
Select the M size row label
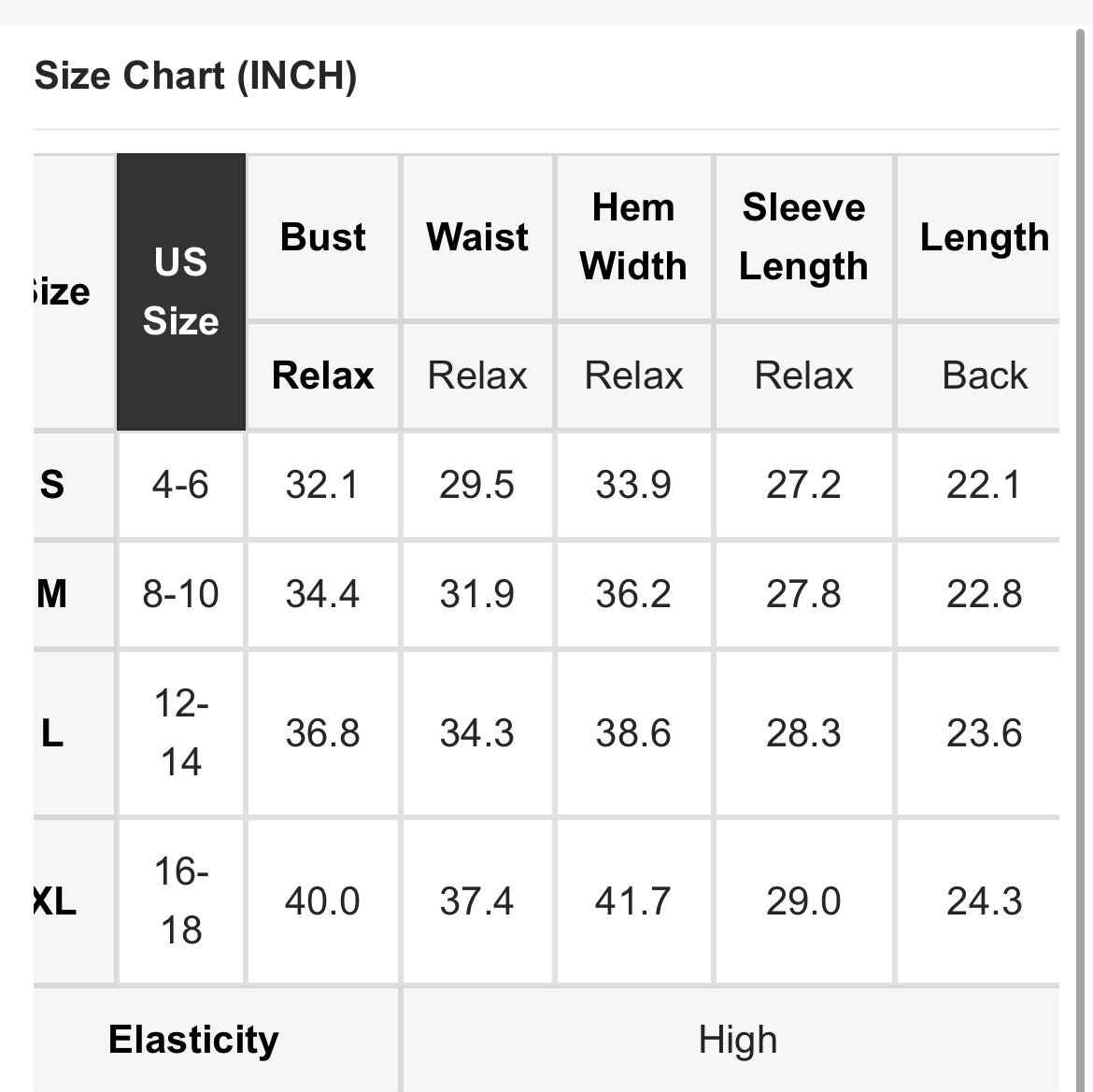tap(53, 593)
